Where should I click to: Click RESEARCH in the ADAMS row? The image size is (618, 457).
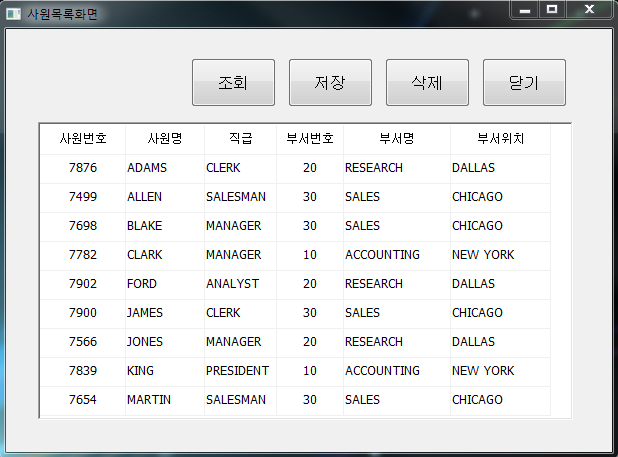397,168
